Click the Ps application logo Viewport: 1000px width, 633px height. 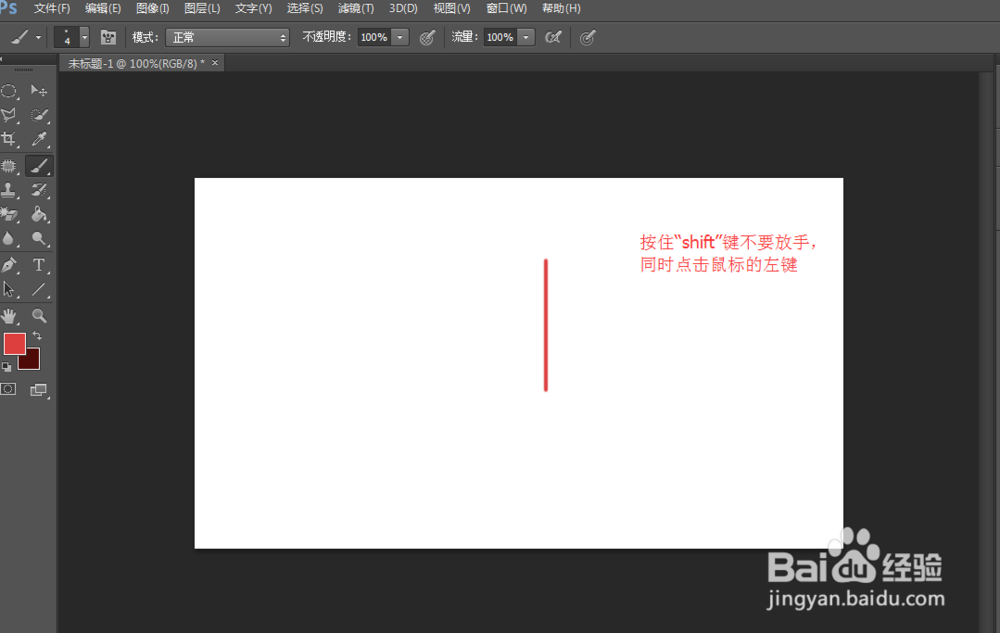pyautogui.click(x=9, y=8)
